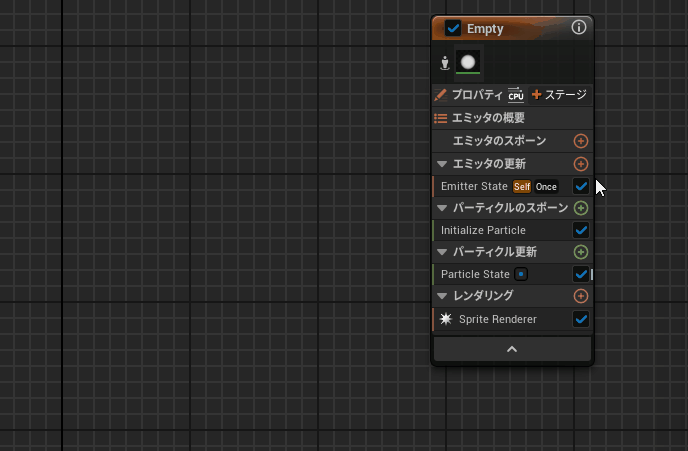Click the list icon beside エミッタの概要
This screenshot has width=688, height=451.
(x=441, y=118)
